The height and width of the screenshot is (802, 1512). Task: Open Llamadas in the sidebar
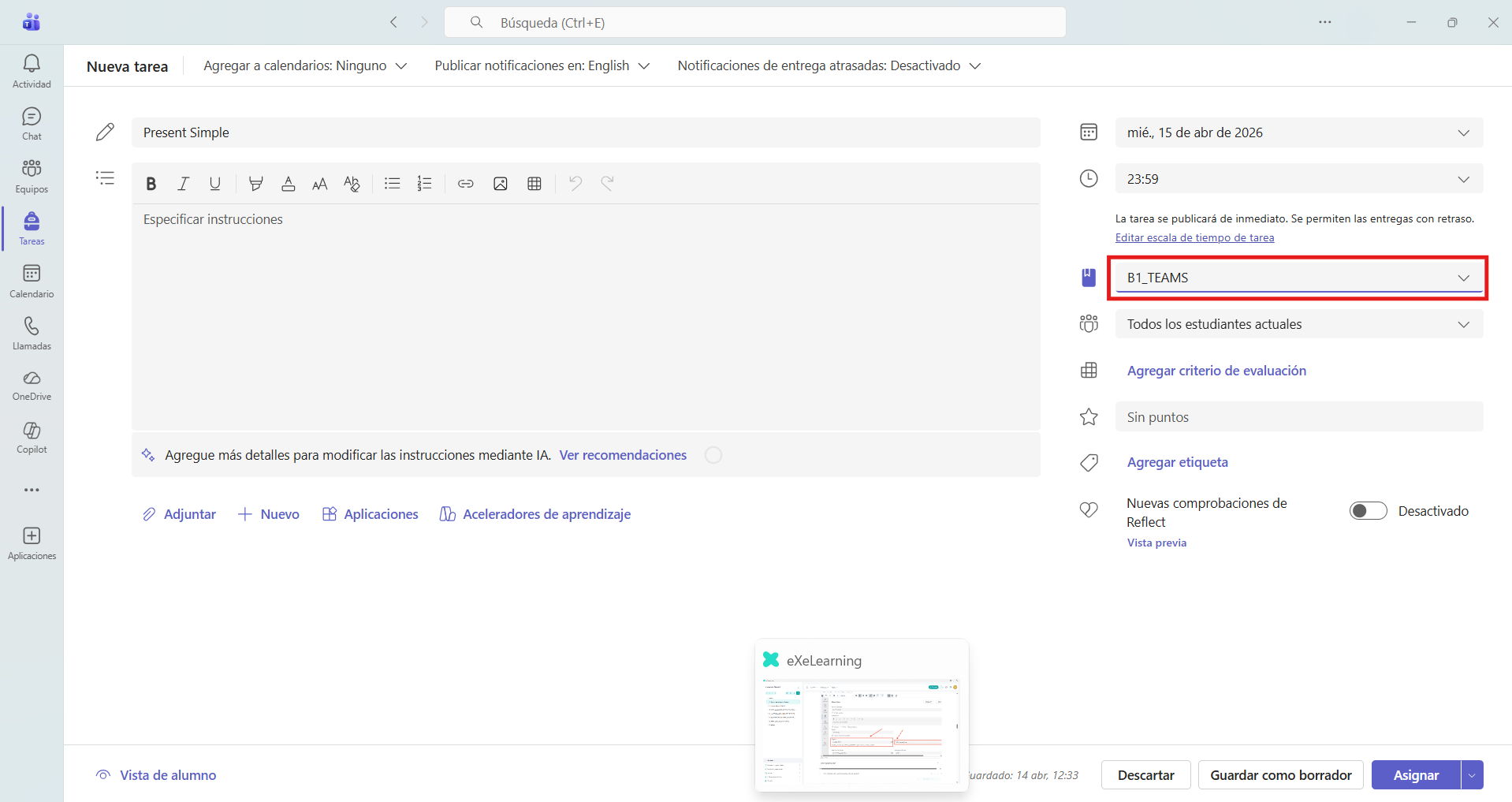pos(32,334)
